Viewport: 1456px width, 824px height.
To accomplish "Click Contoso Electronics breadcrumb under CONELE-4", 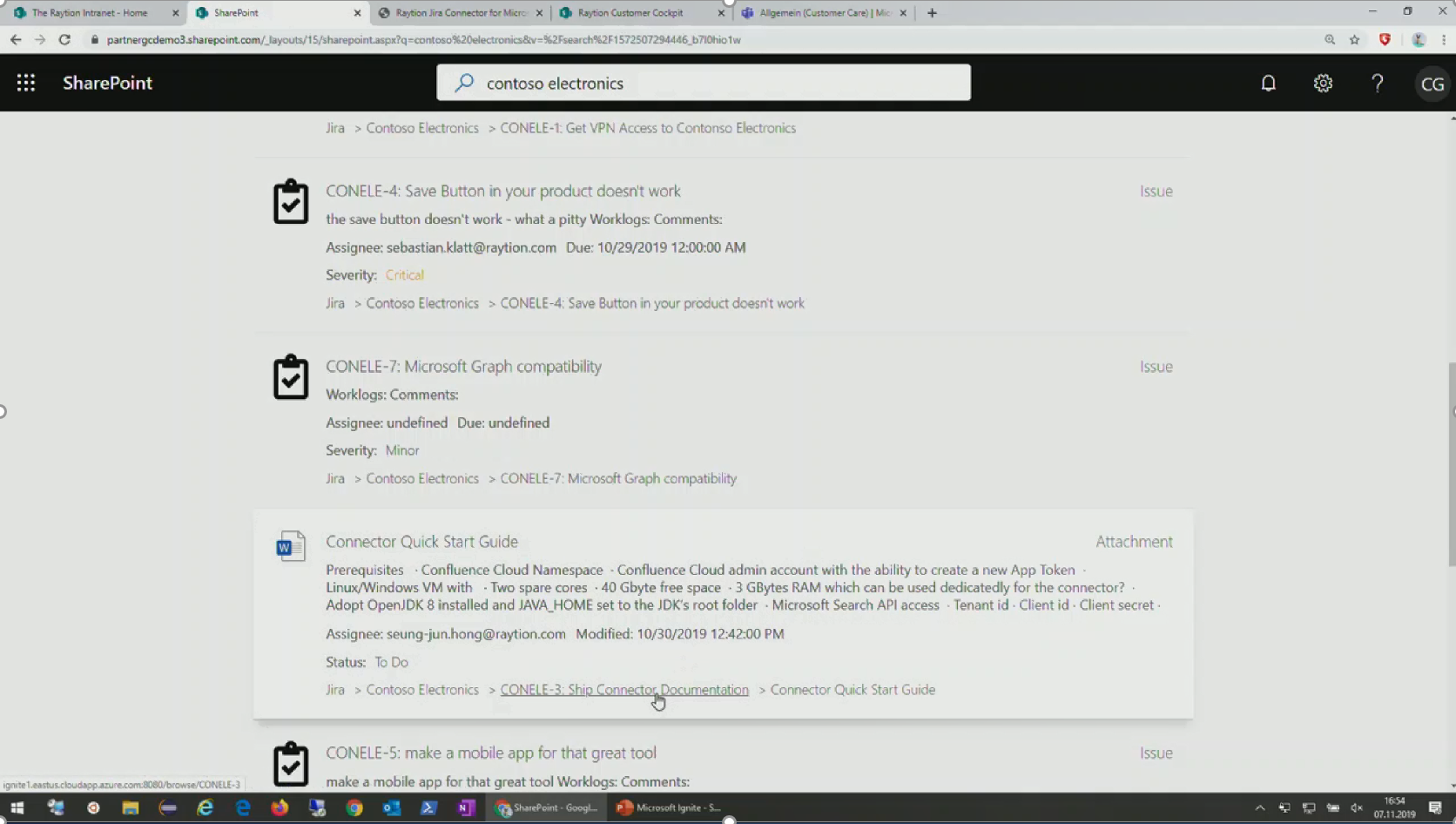I will 422,303.
